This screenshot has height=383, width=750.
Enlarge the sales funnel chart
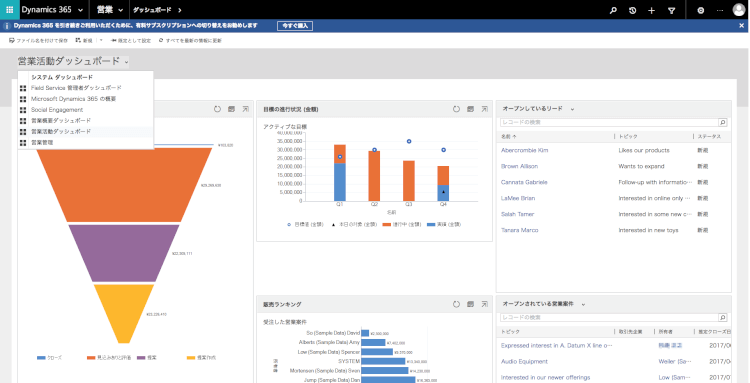245,109
